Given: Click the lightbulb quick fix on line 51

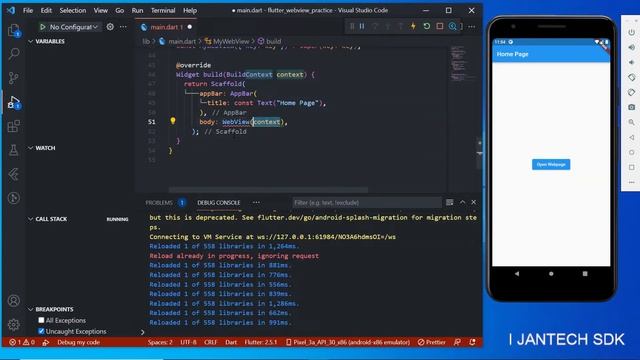Looking at the screenshot, I should point(173,121).
